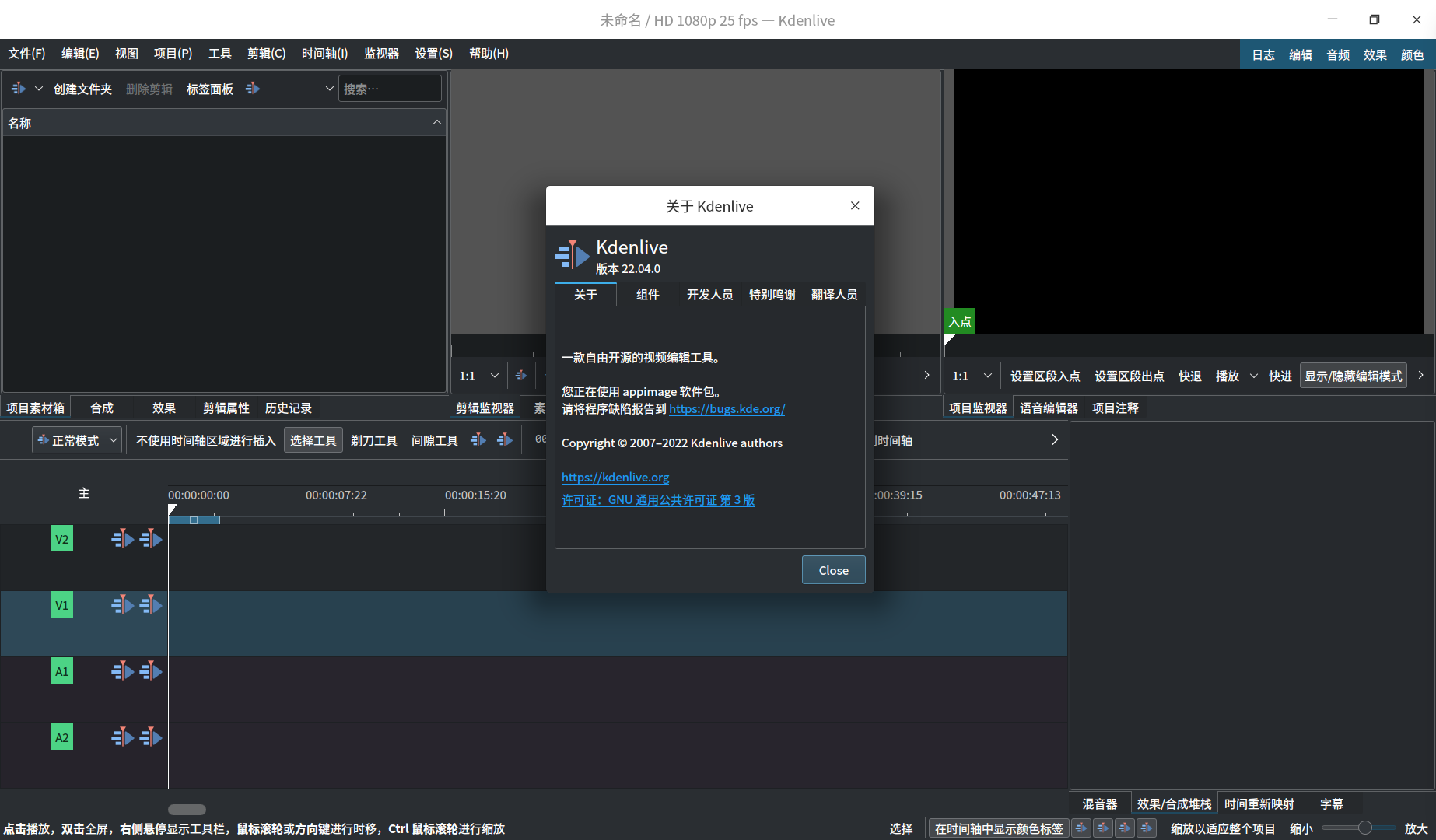Click the first icon on V2 track header
The height and width of the screenshot is (840, 1436).
point(122,539)
